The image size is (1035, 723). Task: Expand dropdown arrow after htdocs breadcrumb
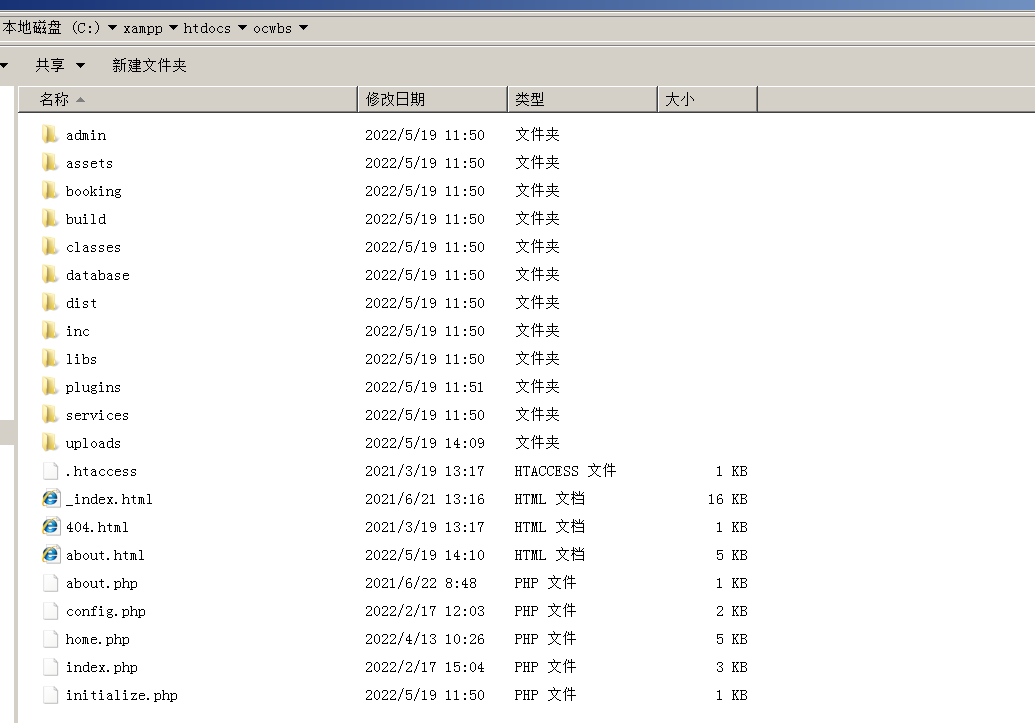pos(242,28)
